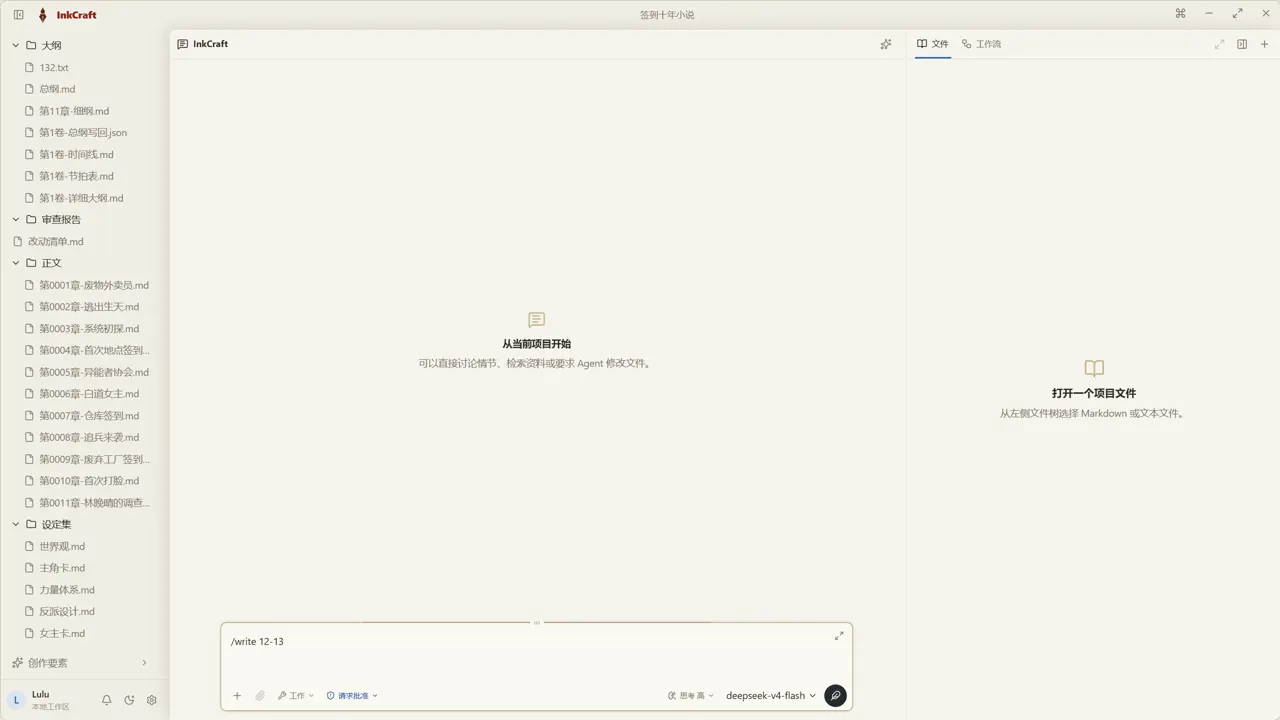Click the plus icon in chat input
Screen dimensions: 1280x720
click(237, 695)
